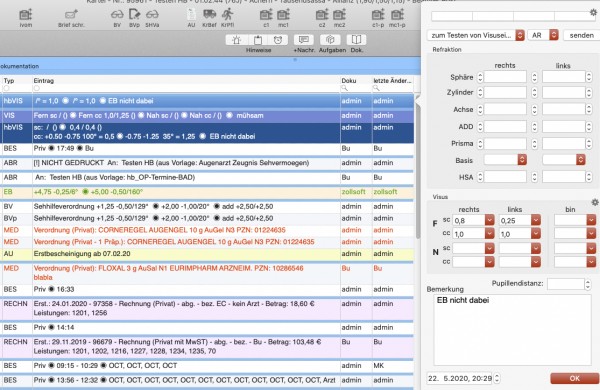Sort by the letzte Änder... column header
Viewport: 600px width, 390px height.
pyautogui.click(x=393, y=81)
